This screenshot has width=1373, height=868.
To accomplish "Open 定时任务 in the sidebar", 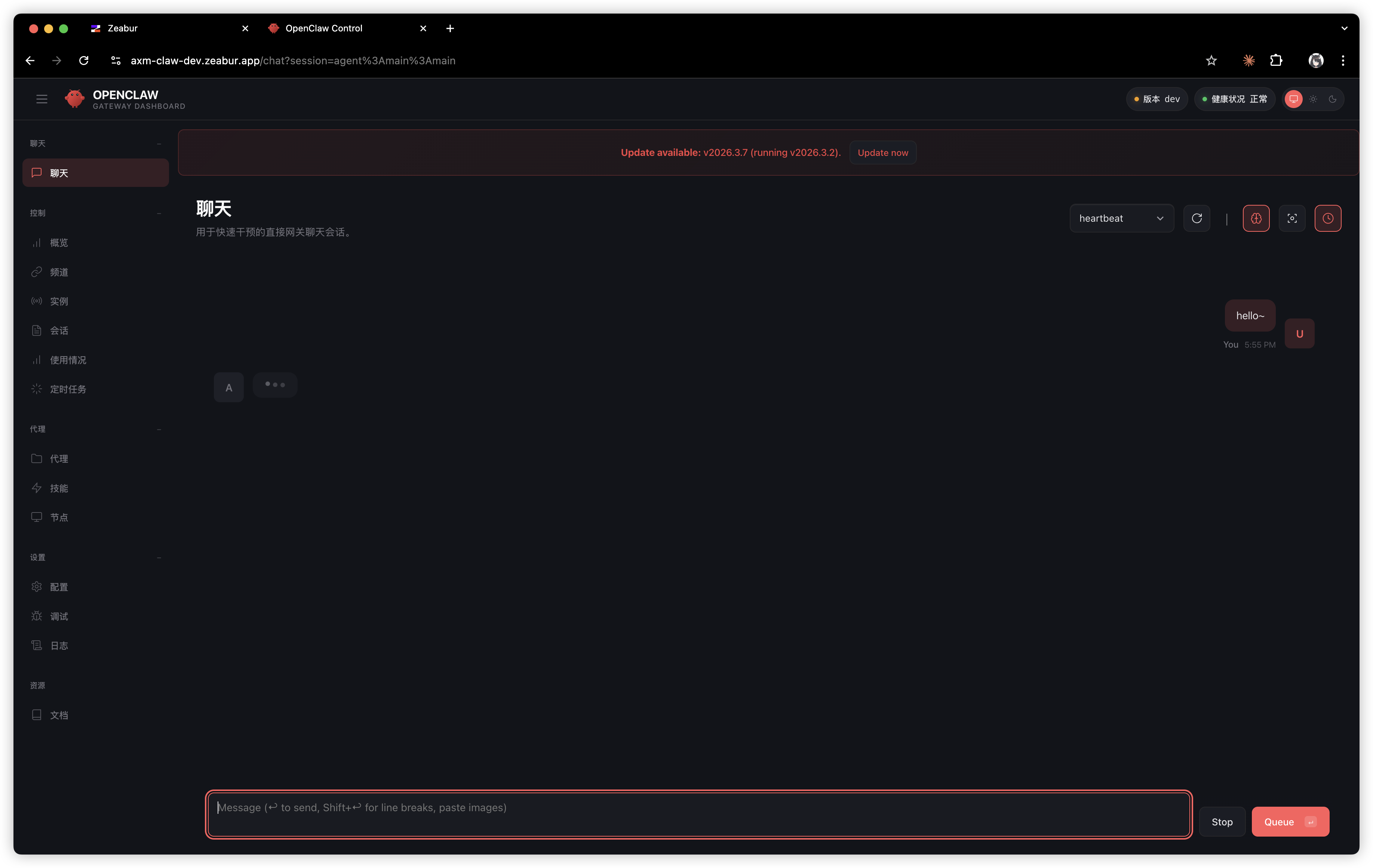I will point(68,389).
